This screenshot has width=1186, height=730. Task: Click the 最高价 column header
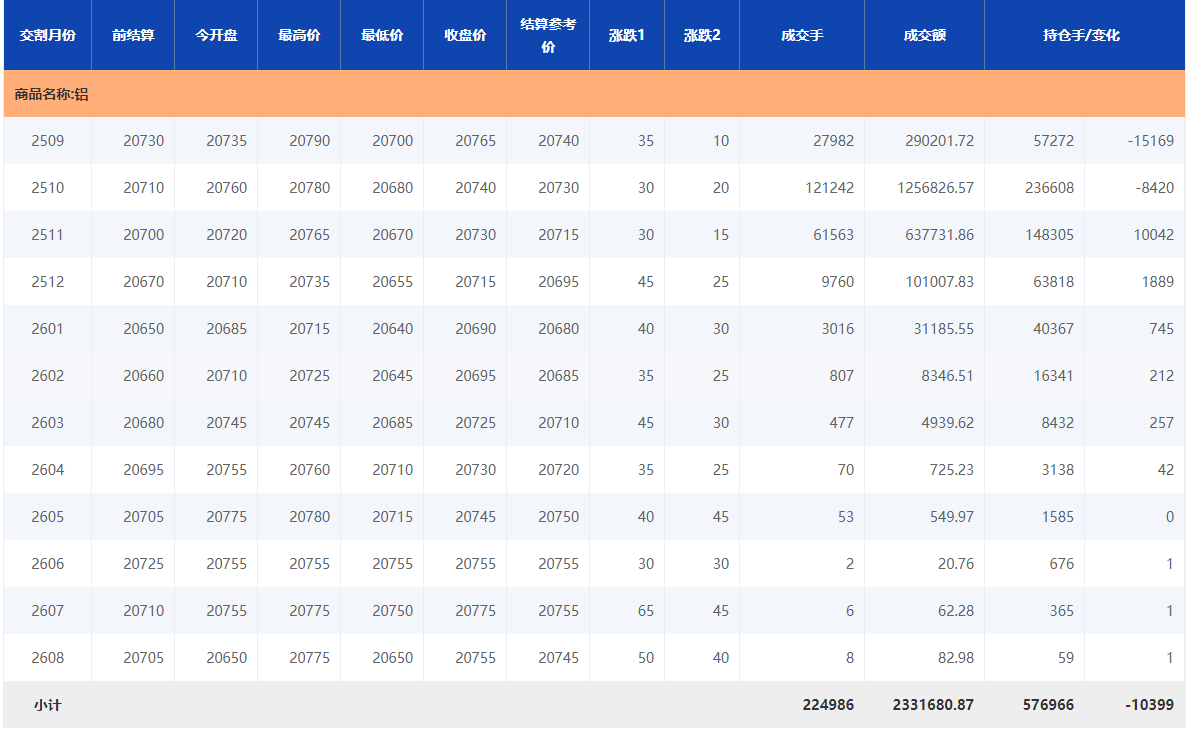[299, 35]
